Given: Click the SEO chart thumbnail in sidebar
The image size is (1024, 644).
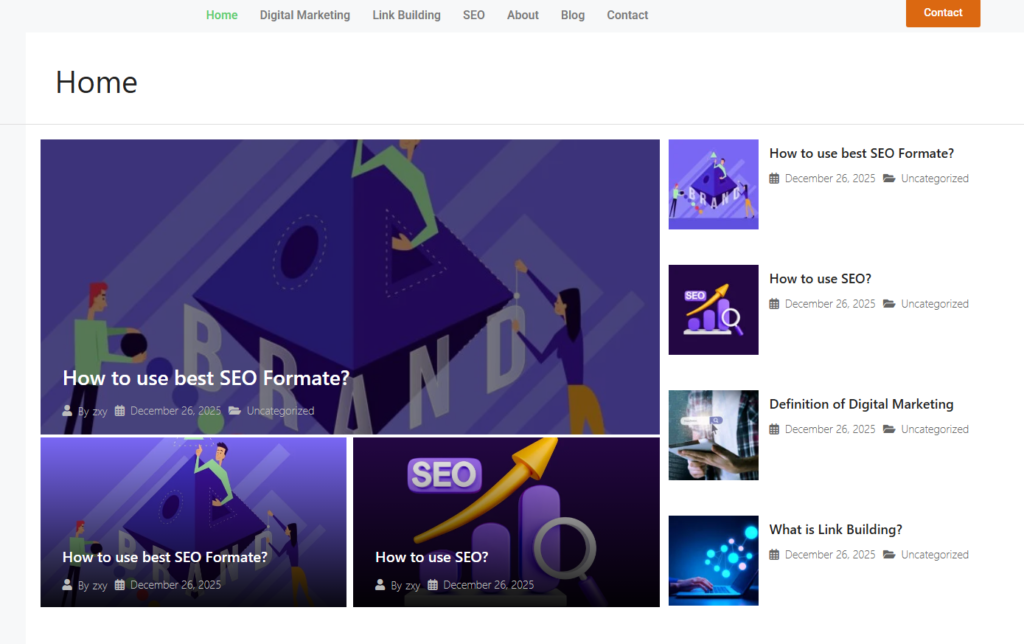Looking at the screenshot, I should (x=713, y=309).
